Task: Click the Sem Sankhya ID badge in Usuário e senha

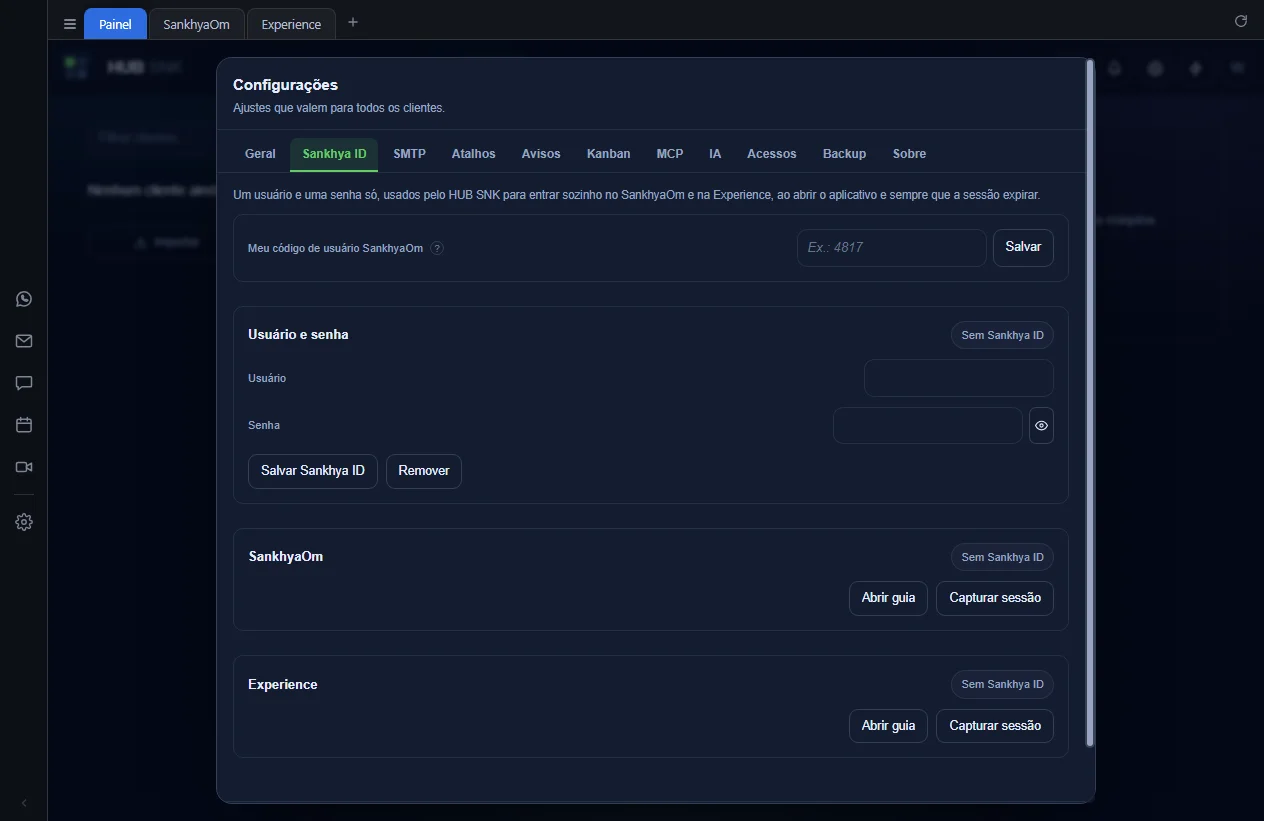Action: pyautogui.click(x=1002, y=335)
